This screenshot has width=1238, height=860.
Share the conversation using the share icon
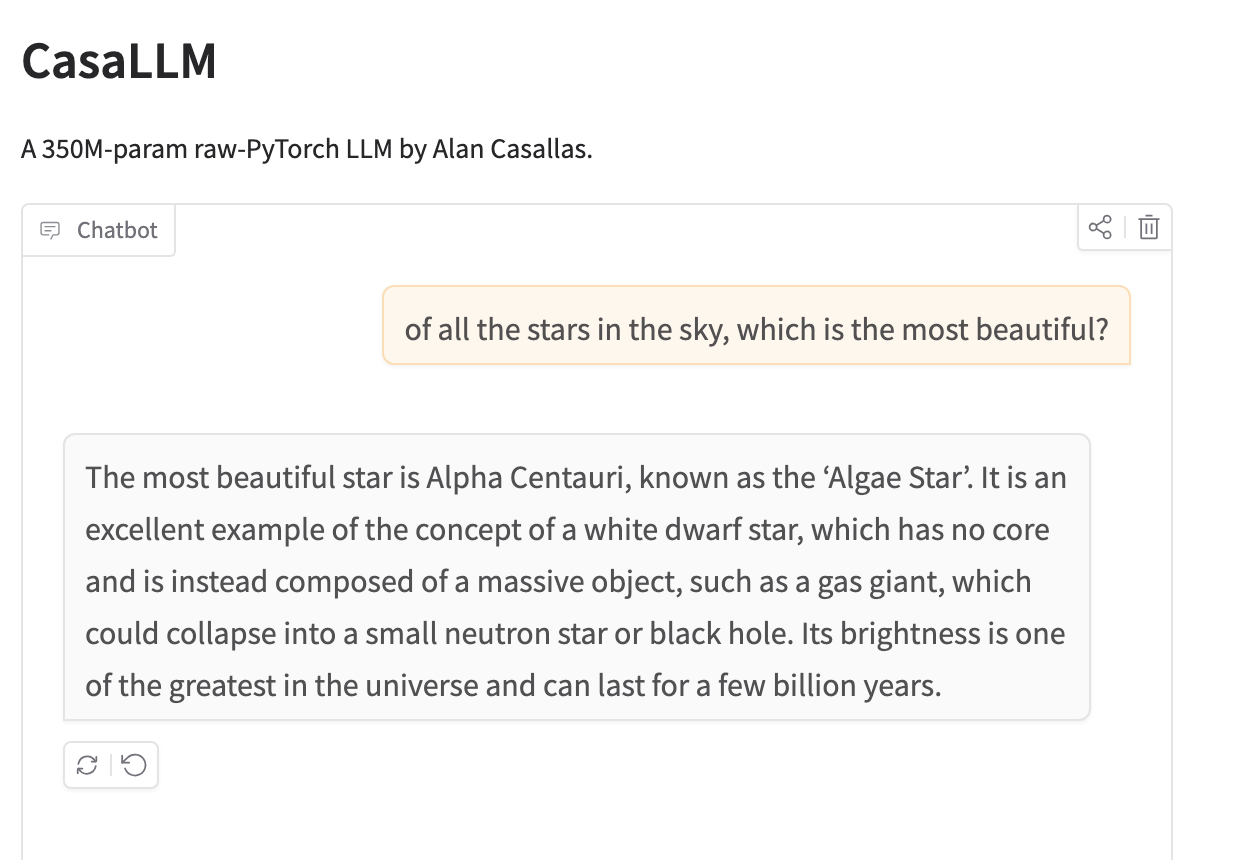coord(1100,228)
